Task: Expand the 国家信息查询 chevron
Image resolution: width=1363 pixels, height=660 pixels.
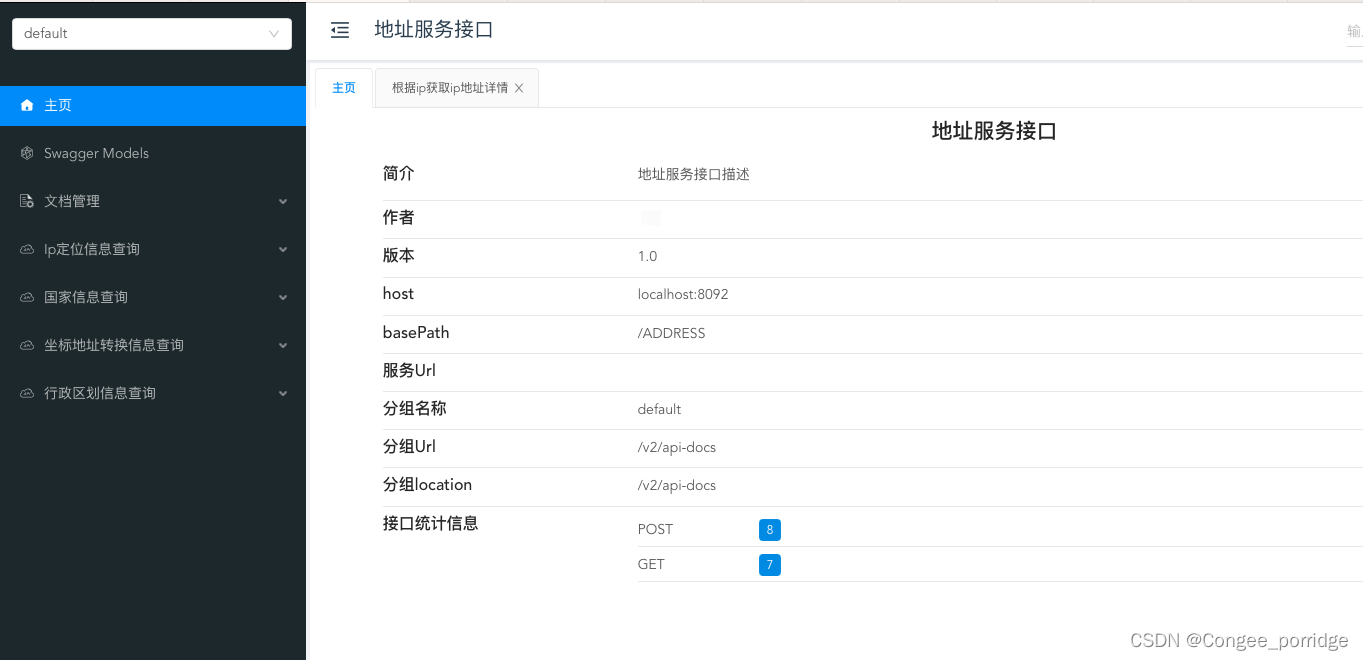Action: pyautogui.click(x=283, y=297)
